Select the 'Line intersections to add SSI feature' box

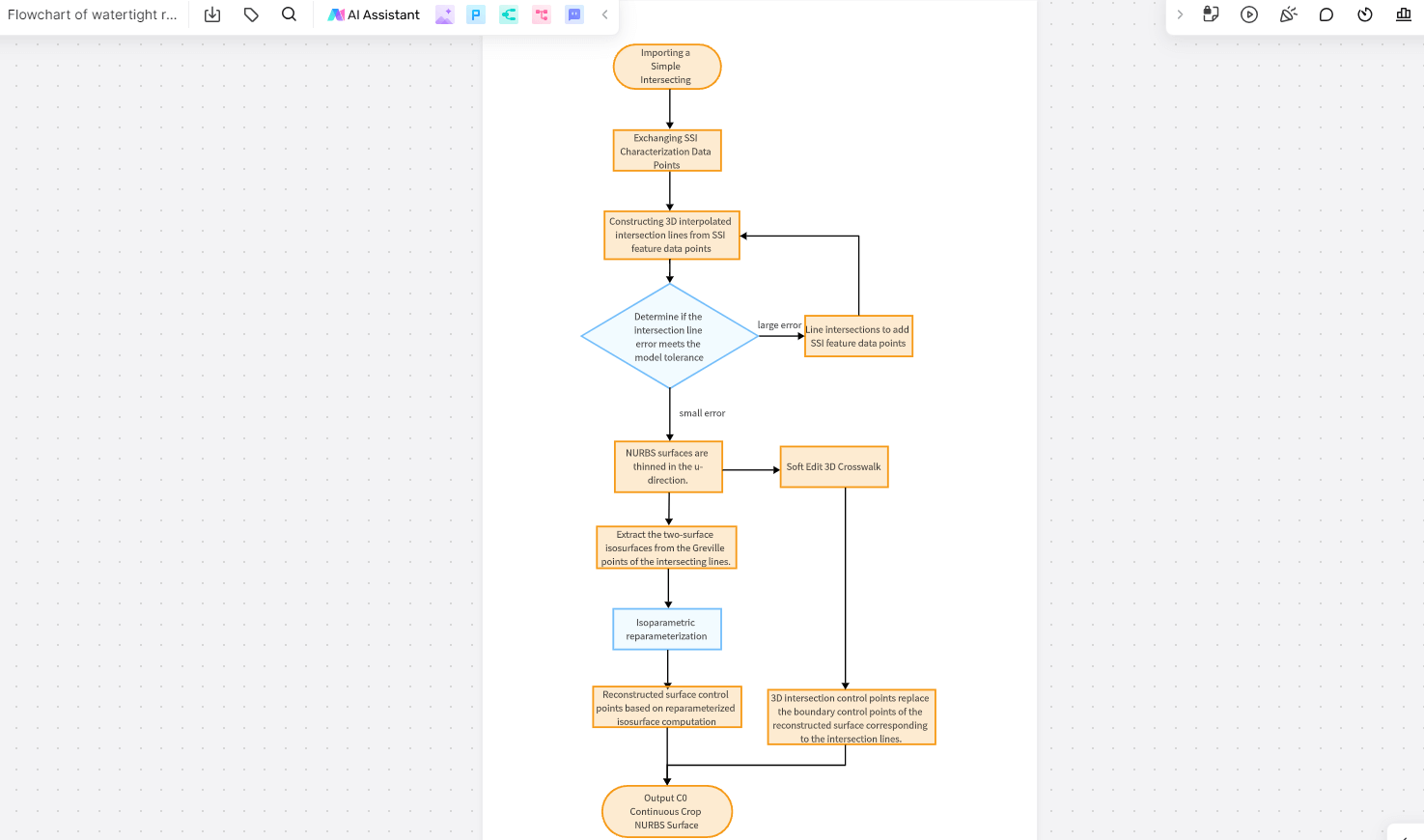pyautogui.click(x=858, y=336)
